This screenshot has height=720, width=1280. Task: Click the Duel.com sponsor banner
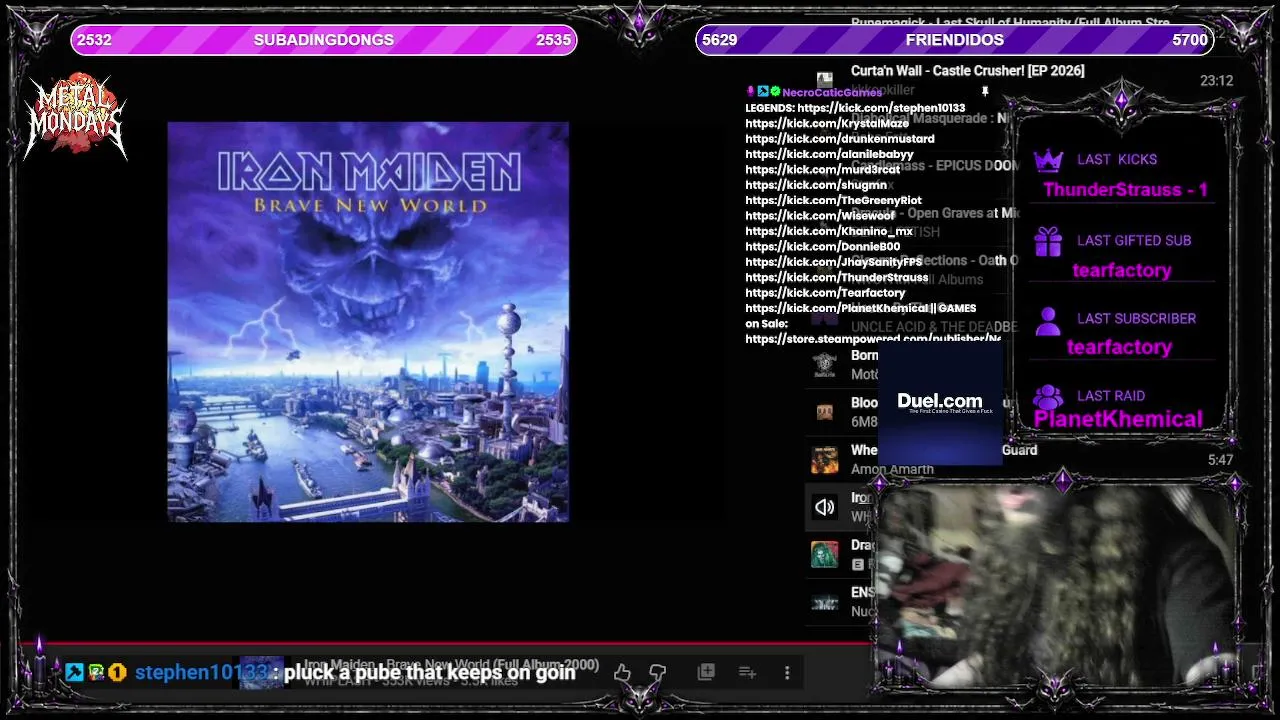(x=940, y=403)
